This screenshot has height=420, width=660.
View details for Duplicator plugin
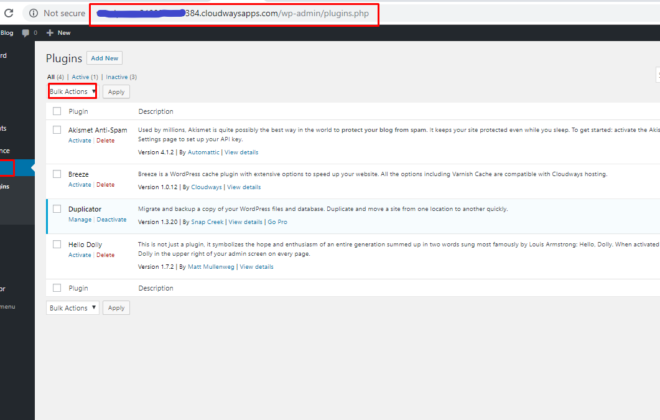[x=245, y=222]
